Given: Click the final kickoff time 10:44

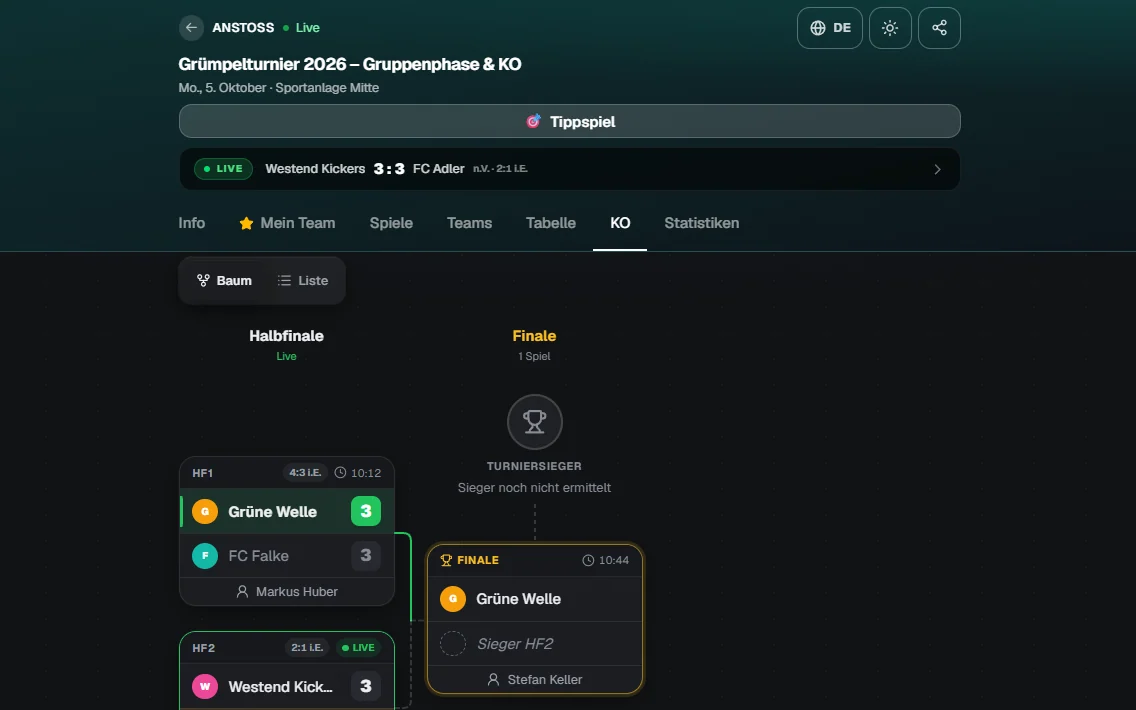Looking at the screenshot, I should [606, 560].
